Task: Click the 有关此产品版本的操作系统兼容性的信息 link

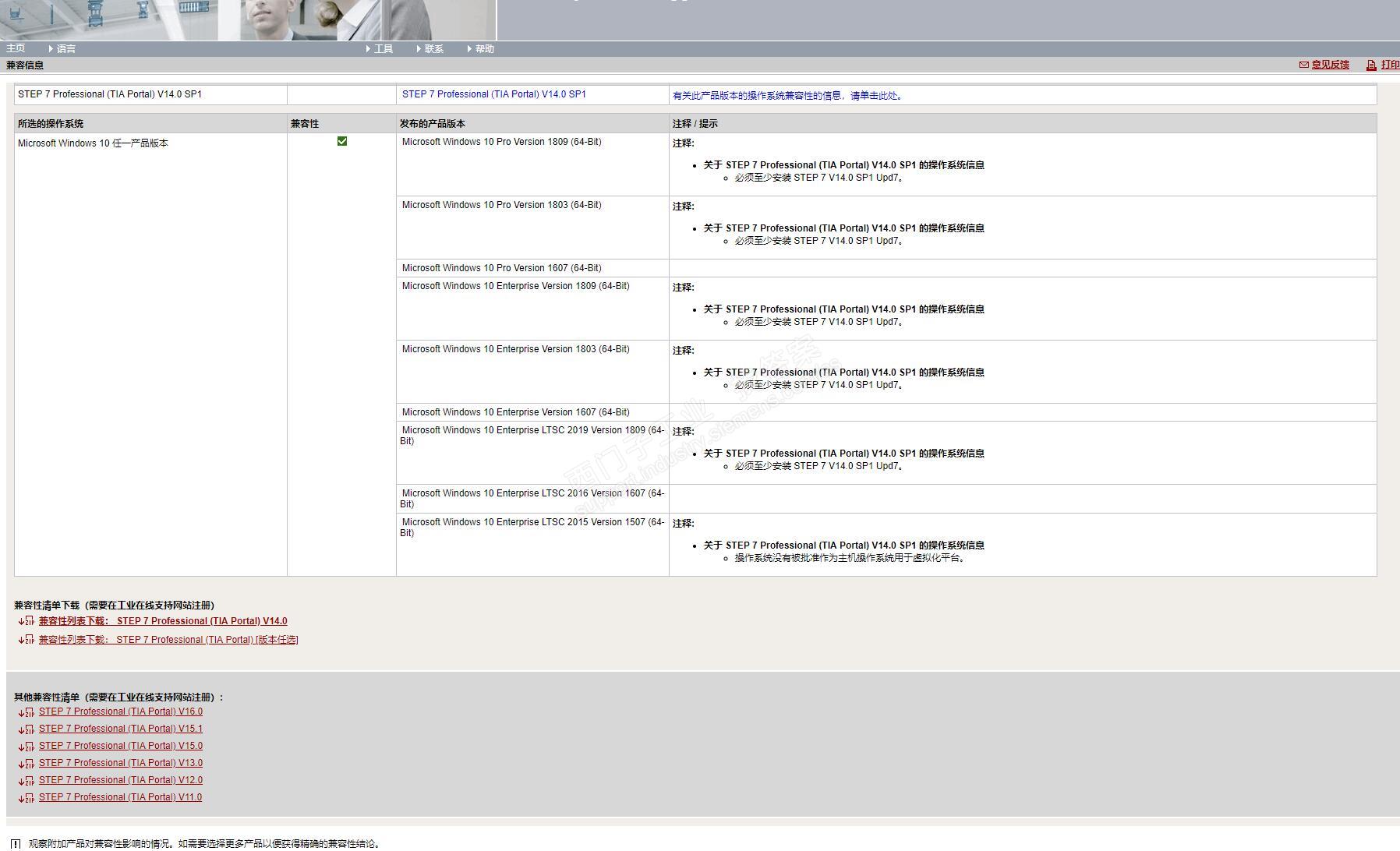Action: pyautogui.click(x=788, y=96)
